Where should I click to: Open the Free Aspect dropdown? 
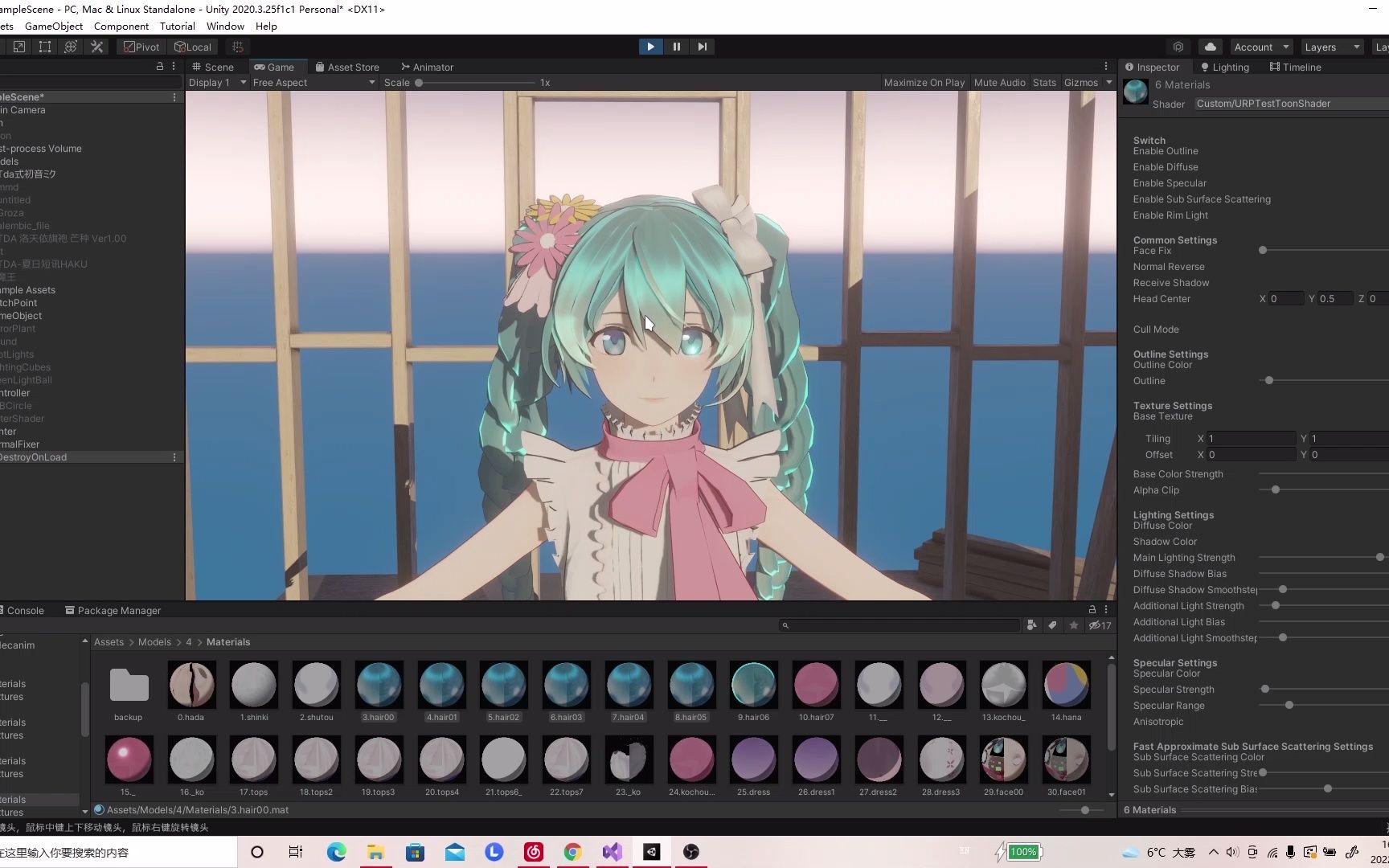[x=313, y=82]
